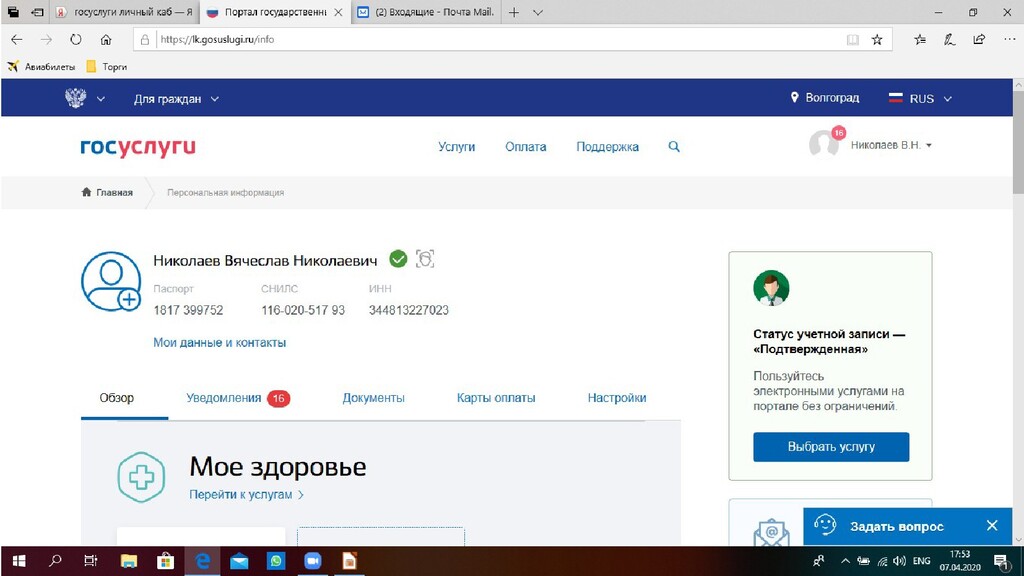
Task: Expand dropdown next to coat of arms
Action: [x=101, y=99]
